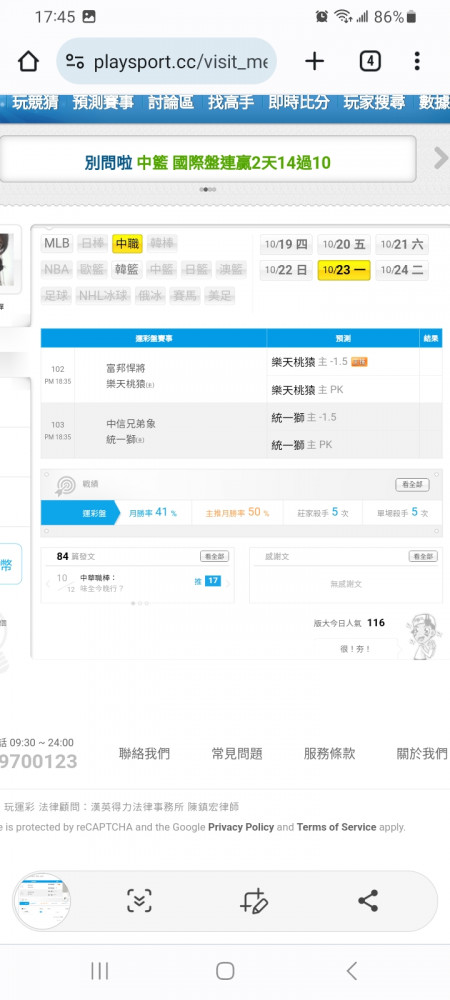Click 樂天桃猿 主 PK prediction
The height and width of the screenshot is (1000, 450).
[x=307, y=390]
